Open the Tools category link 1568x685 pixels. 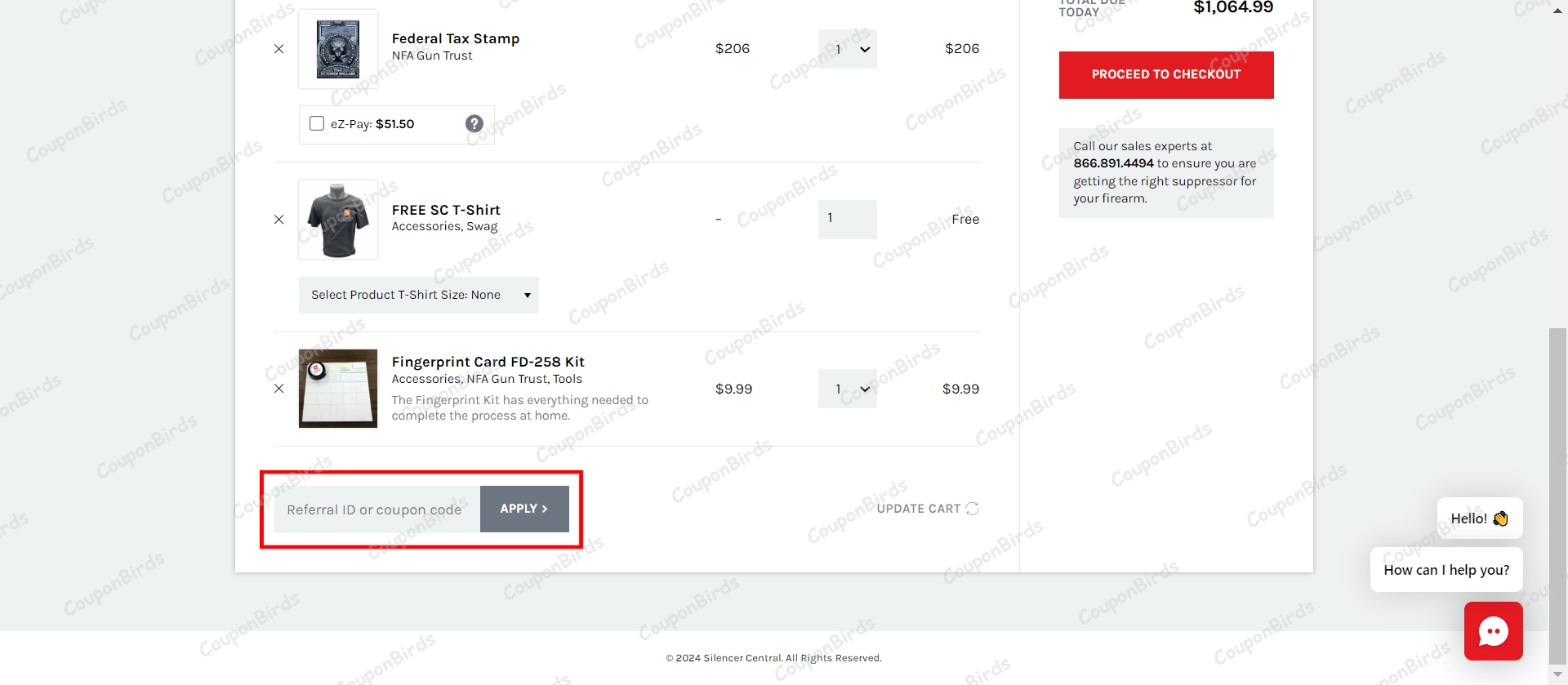(568, 379)
